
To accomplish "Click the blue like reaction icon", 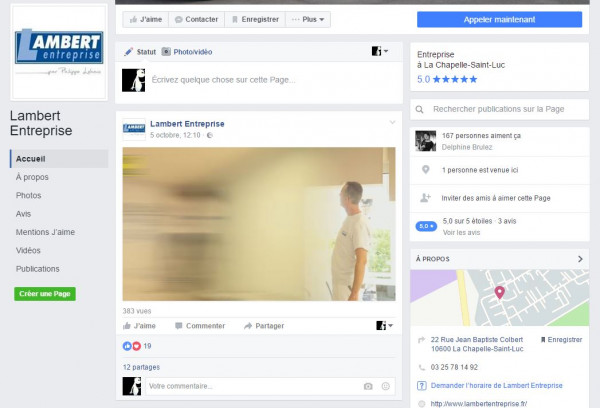I will click(127, 346).
